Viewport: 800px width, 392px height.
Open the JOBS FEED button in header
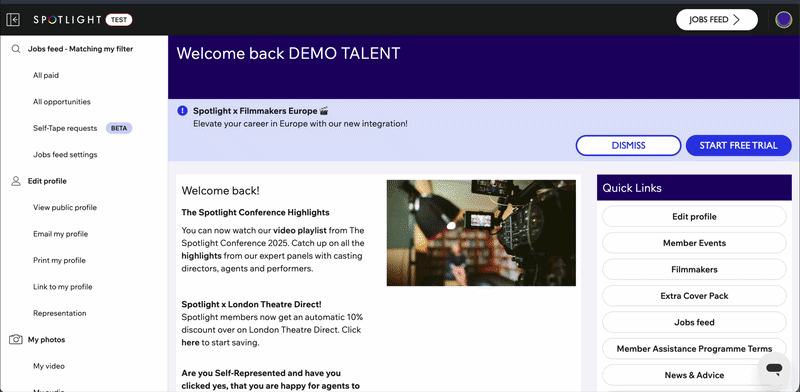coord(717,20)
